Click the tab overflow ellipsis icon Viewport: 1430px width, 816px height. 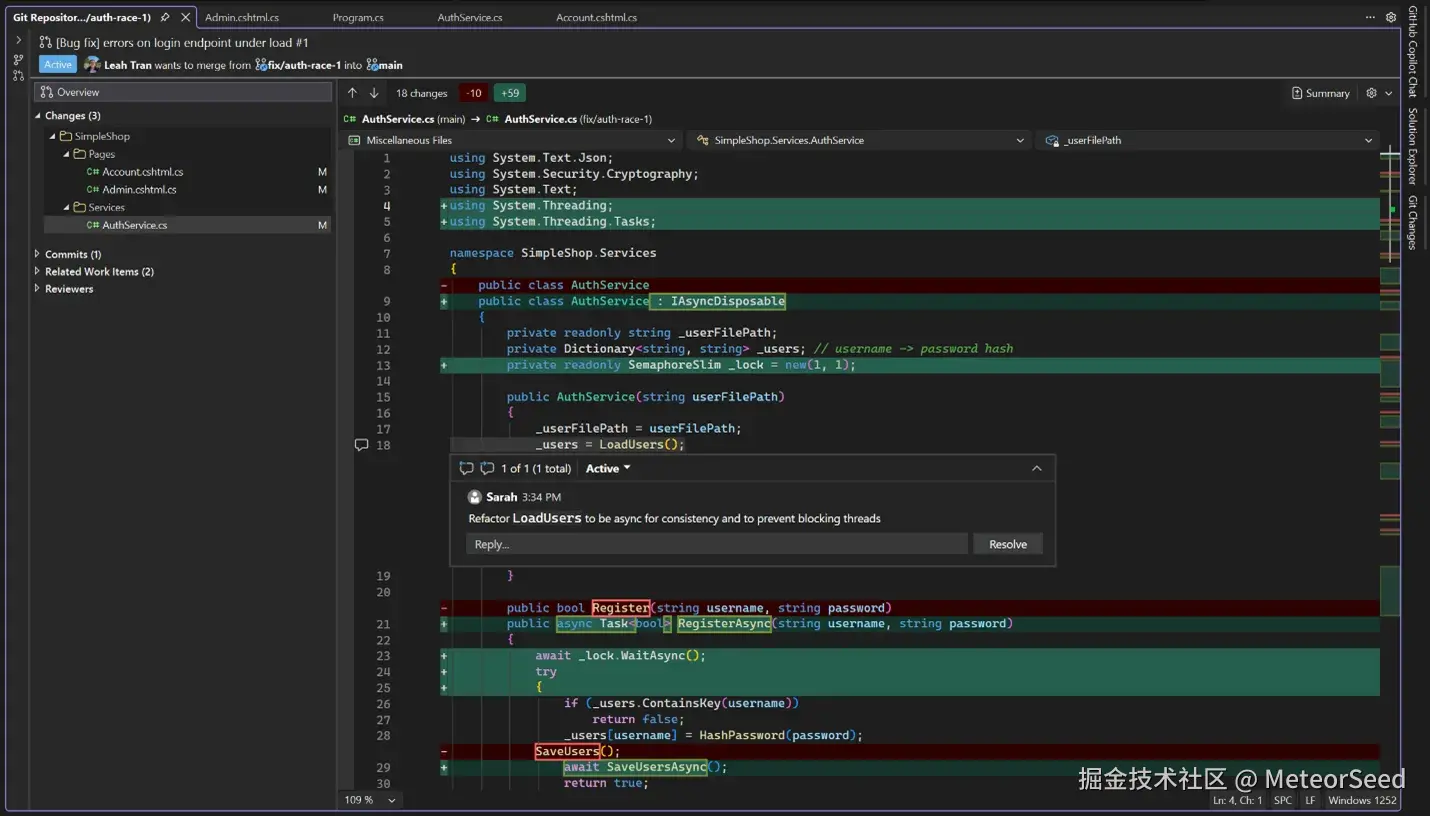[x=1370, y=17]
